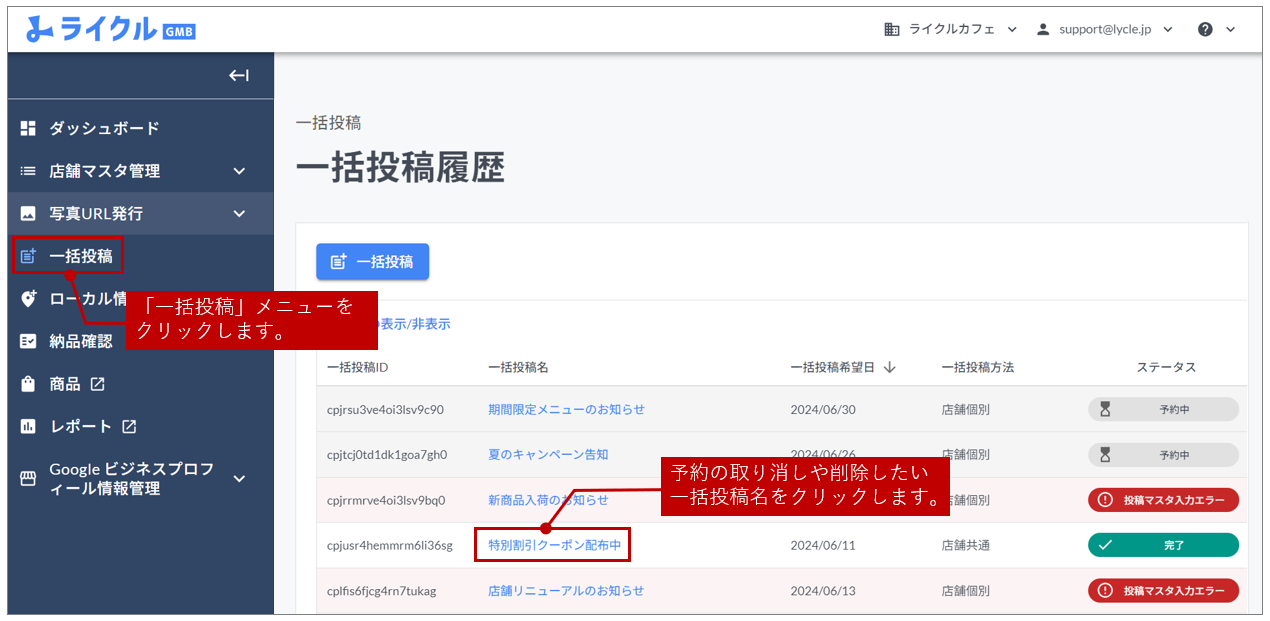The height and width of the screenshot is (621, 1270).
Task: Expand the 写真URL発行 submenu chevron
Action: 239,213
